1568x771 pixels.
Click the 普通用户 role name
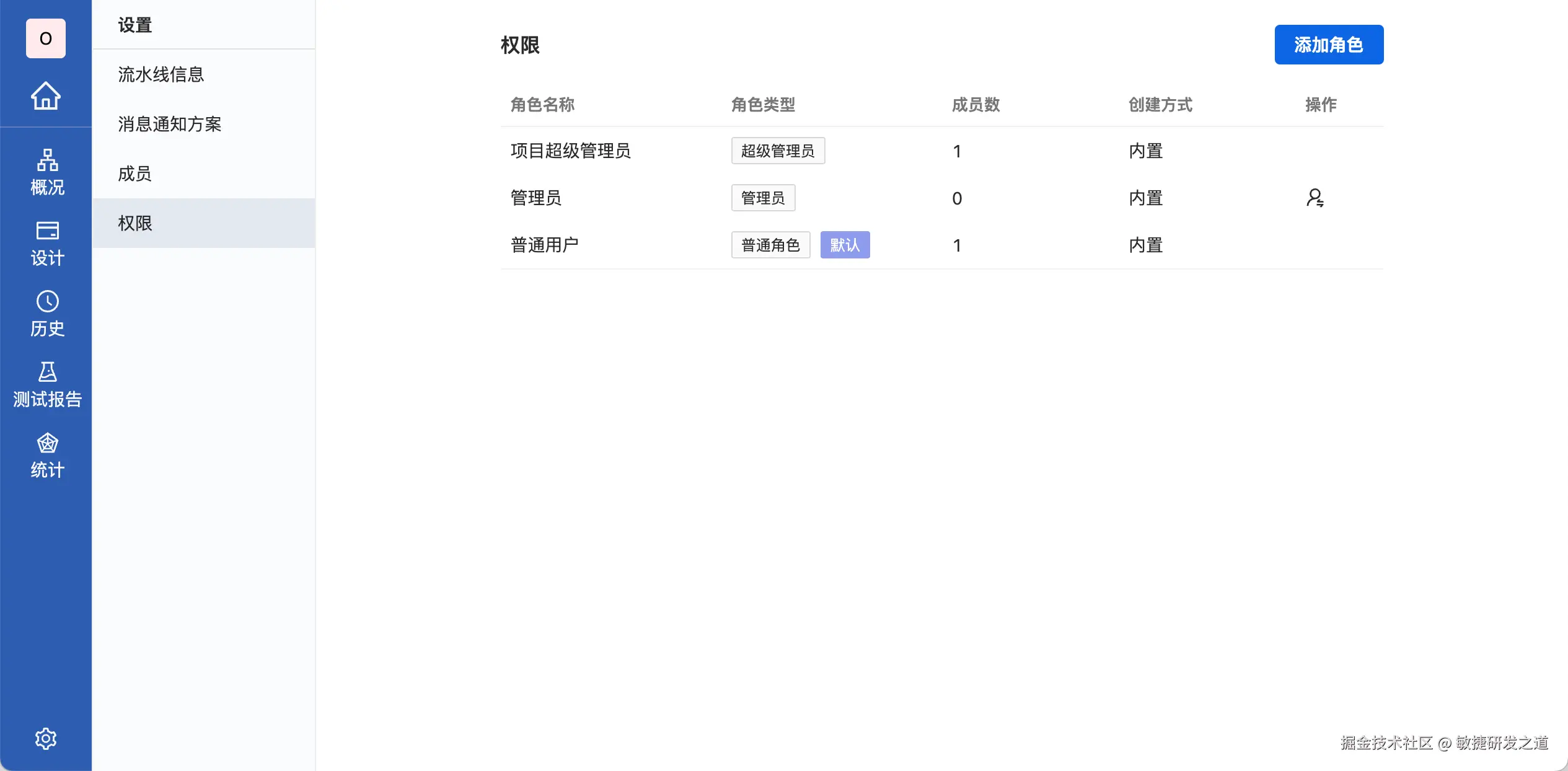pyautogui.click(x=544, y=245)
